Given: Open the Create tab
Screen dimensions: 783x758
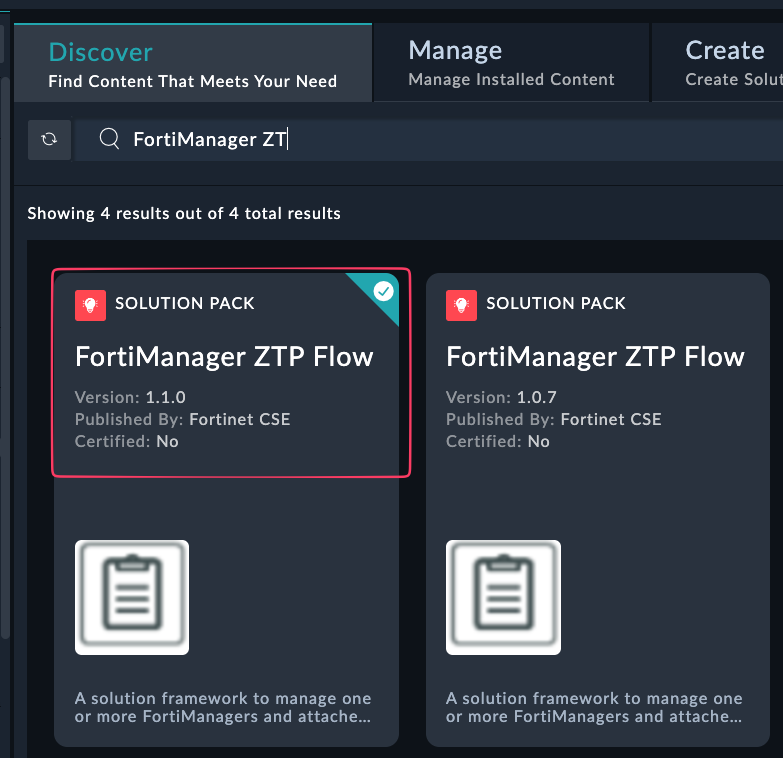Looking at the screenshot, I should pyautogui.click(x=724, y=64).
